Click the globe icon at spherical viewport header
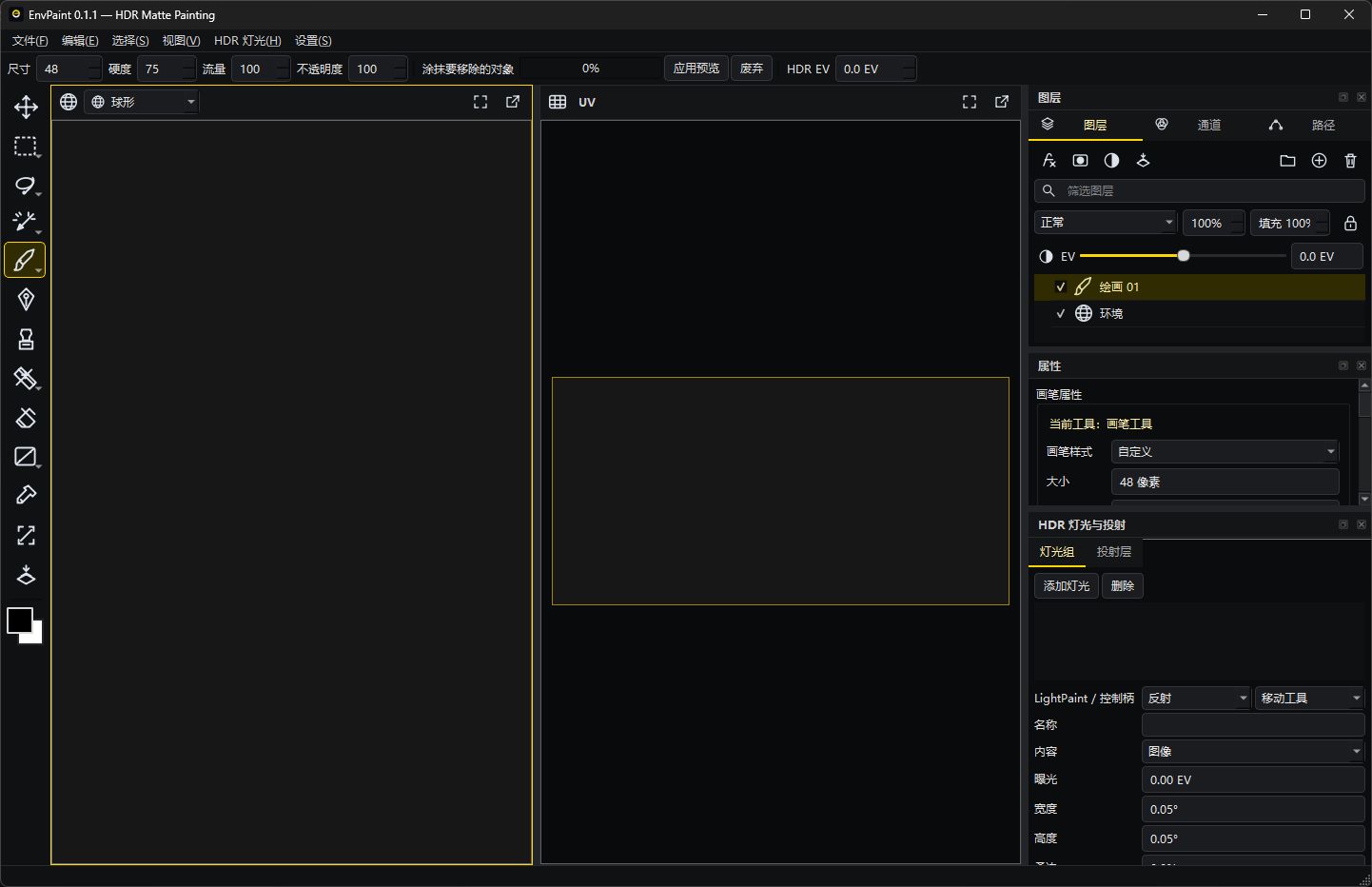This screenshot has width=1372, height=887. click(x=69, y=102)
